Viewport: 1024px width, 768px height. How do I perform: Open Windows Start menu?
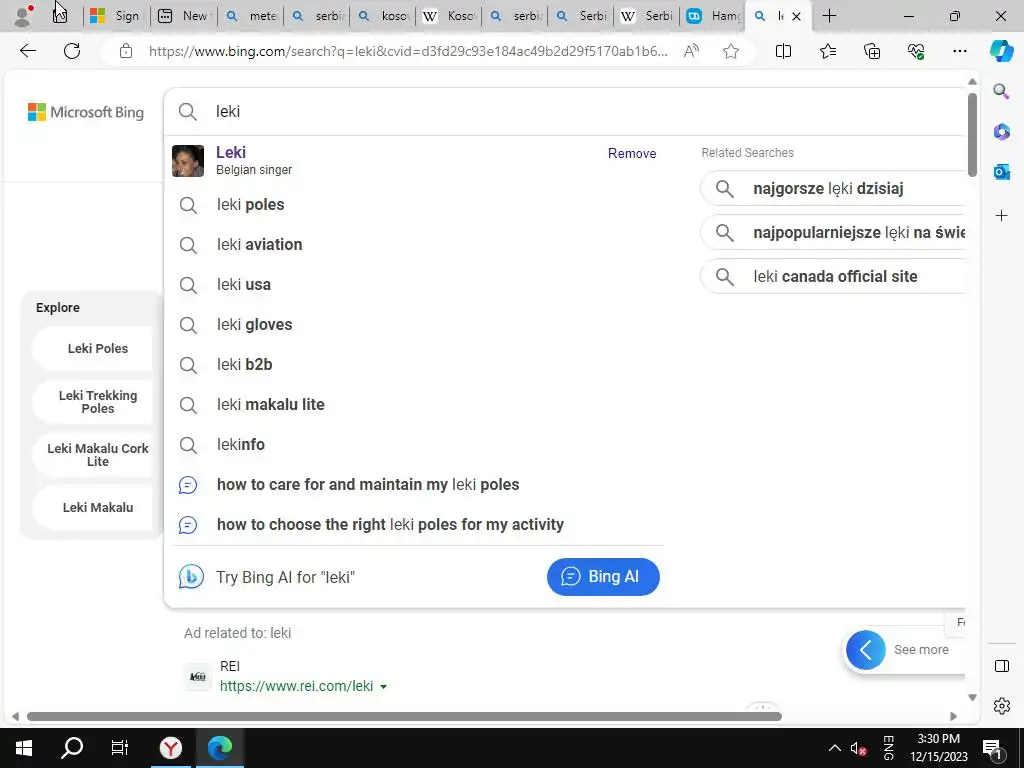point(24,748)
